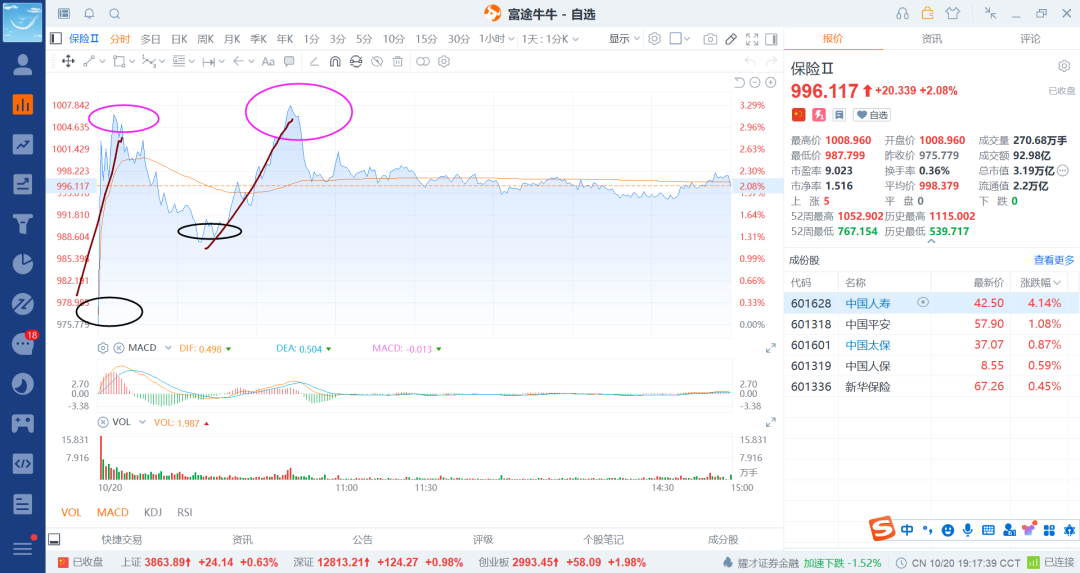Take a chart screenshot with camera icon
The height and width of the screenshot is (573, 1080).
(710, 39)
